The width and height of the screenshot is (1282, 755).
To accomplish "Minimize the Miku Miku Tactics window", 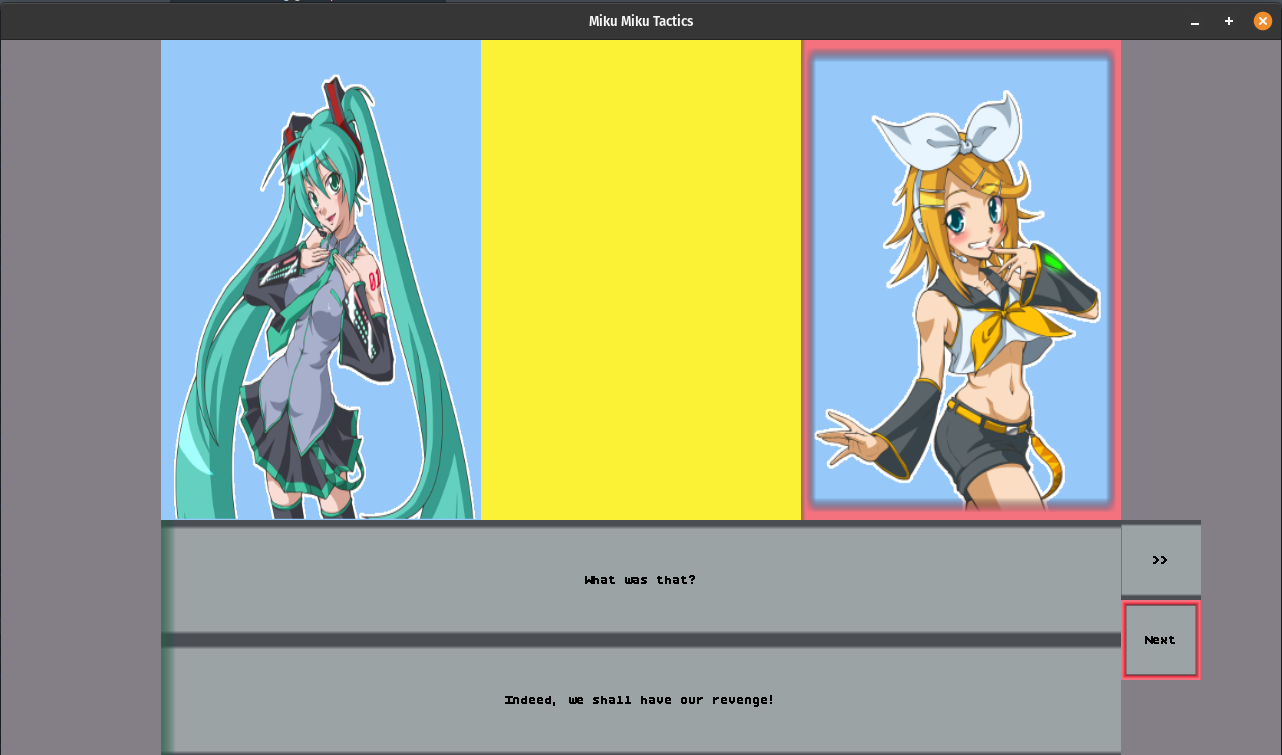I will (x=1195, y=21).
